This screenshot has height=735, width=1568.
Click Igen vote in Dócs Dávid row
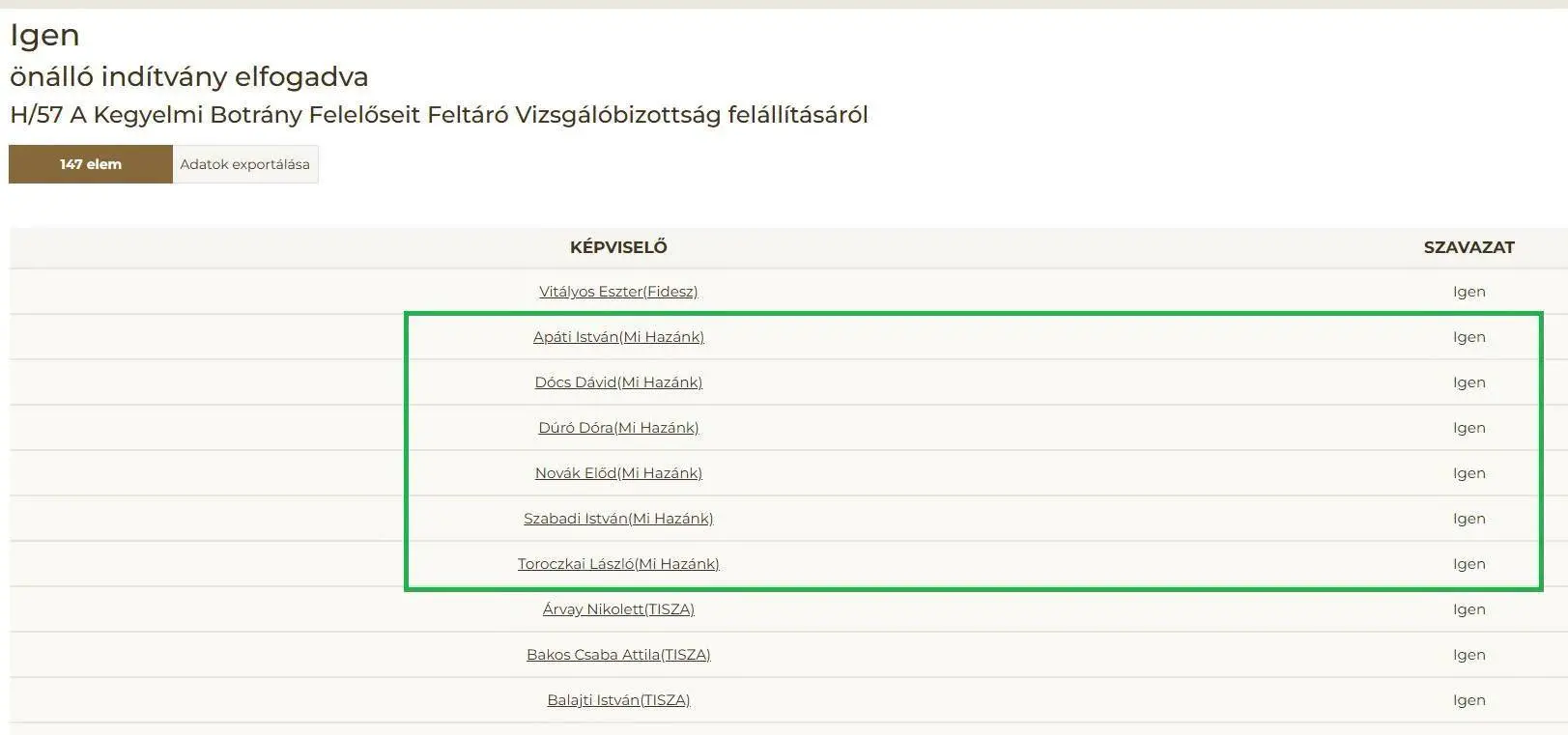tap(1468, 382)
